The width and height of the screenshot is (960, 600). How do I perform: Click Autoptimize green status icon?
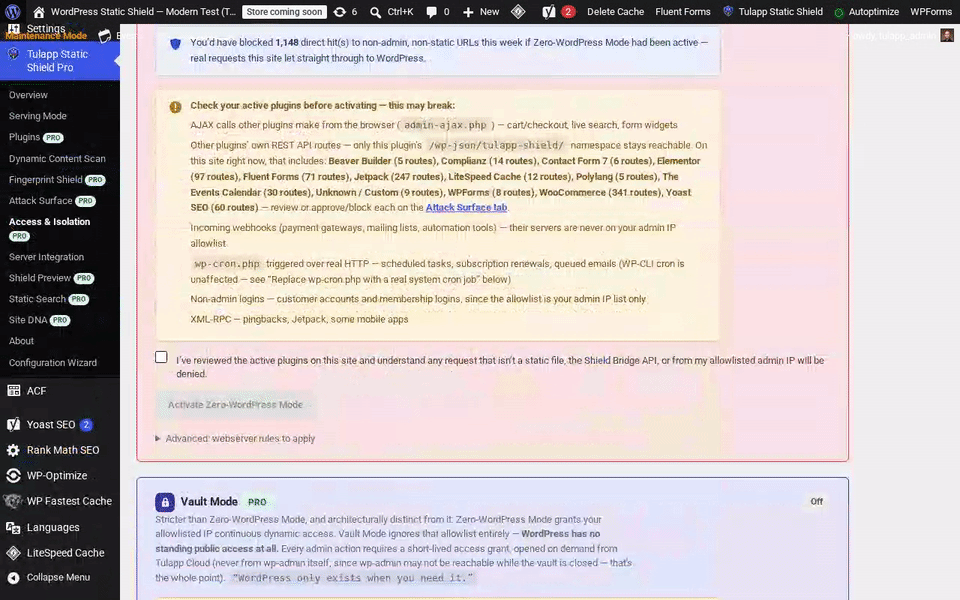tap(839, 12)
